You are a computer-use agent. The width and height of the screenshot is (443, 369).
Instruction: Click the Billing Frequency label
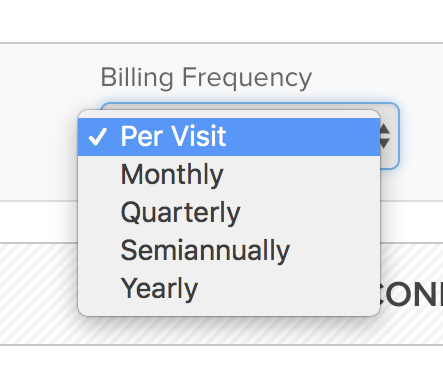point(206,78)
